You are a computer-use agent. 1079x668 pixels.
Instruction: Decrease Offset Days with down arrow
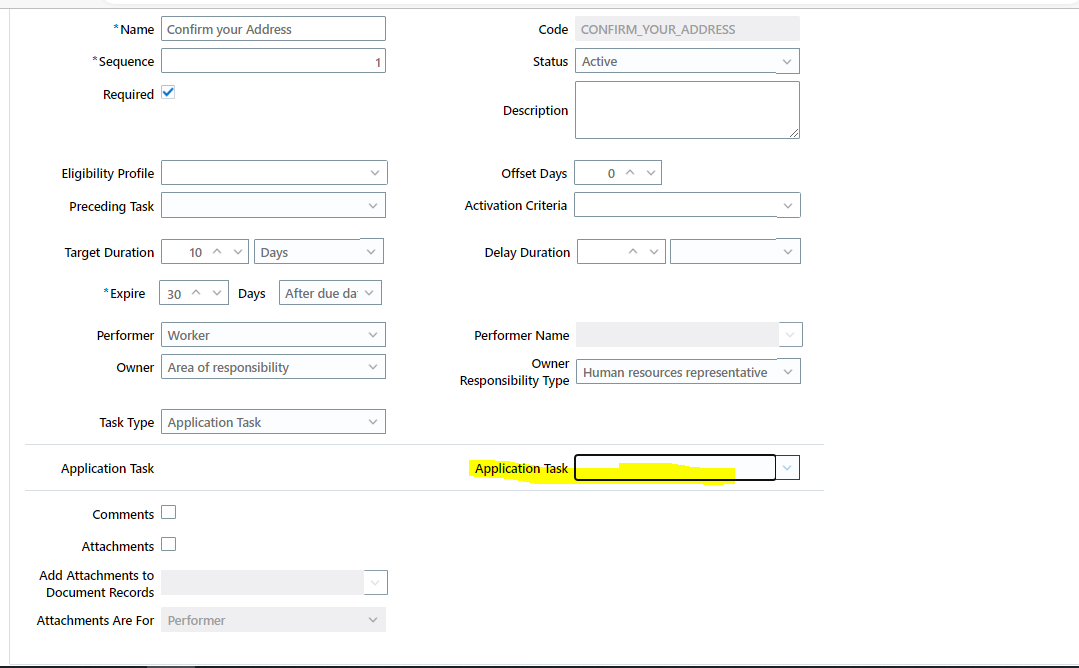pyautogui.click(x=650, y=173)
